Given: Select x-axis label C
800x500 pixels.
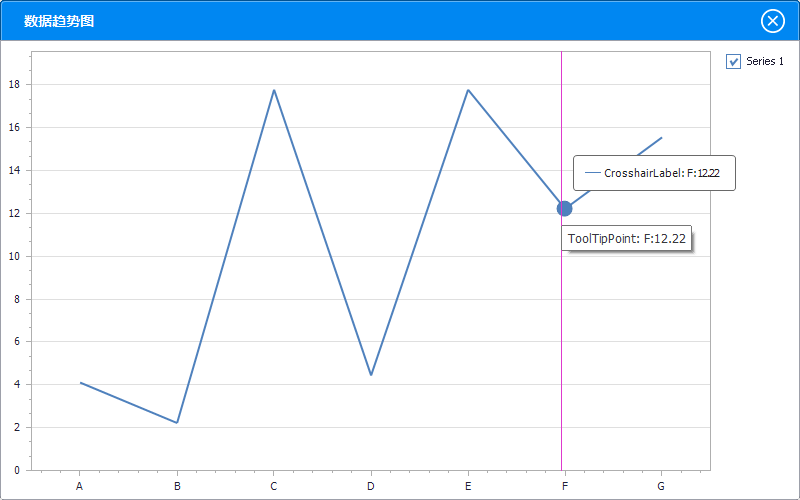Looking at the screenshot, I should pos(273,486).
